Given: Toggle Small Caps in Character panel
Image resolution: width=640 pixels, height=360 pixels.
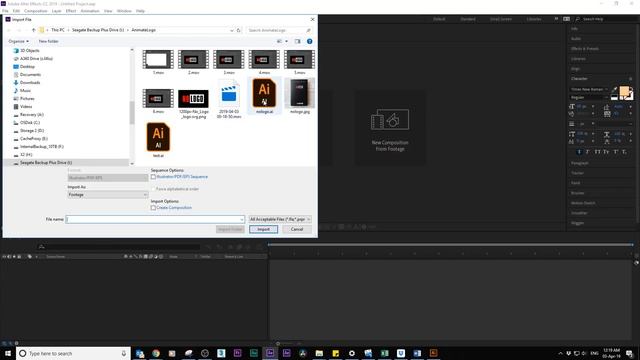Looking at the screenshot, I should pyautogui.click(x=606, y=152).
